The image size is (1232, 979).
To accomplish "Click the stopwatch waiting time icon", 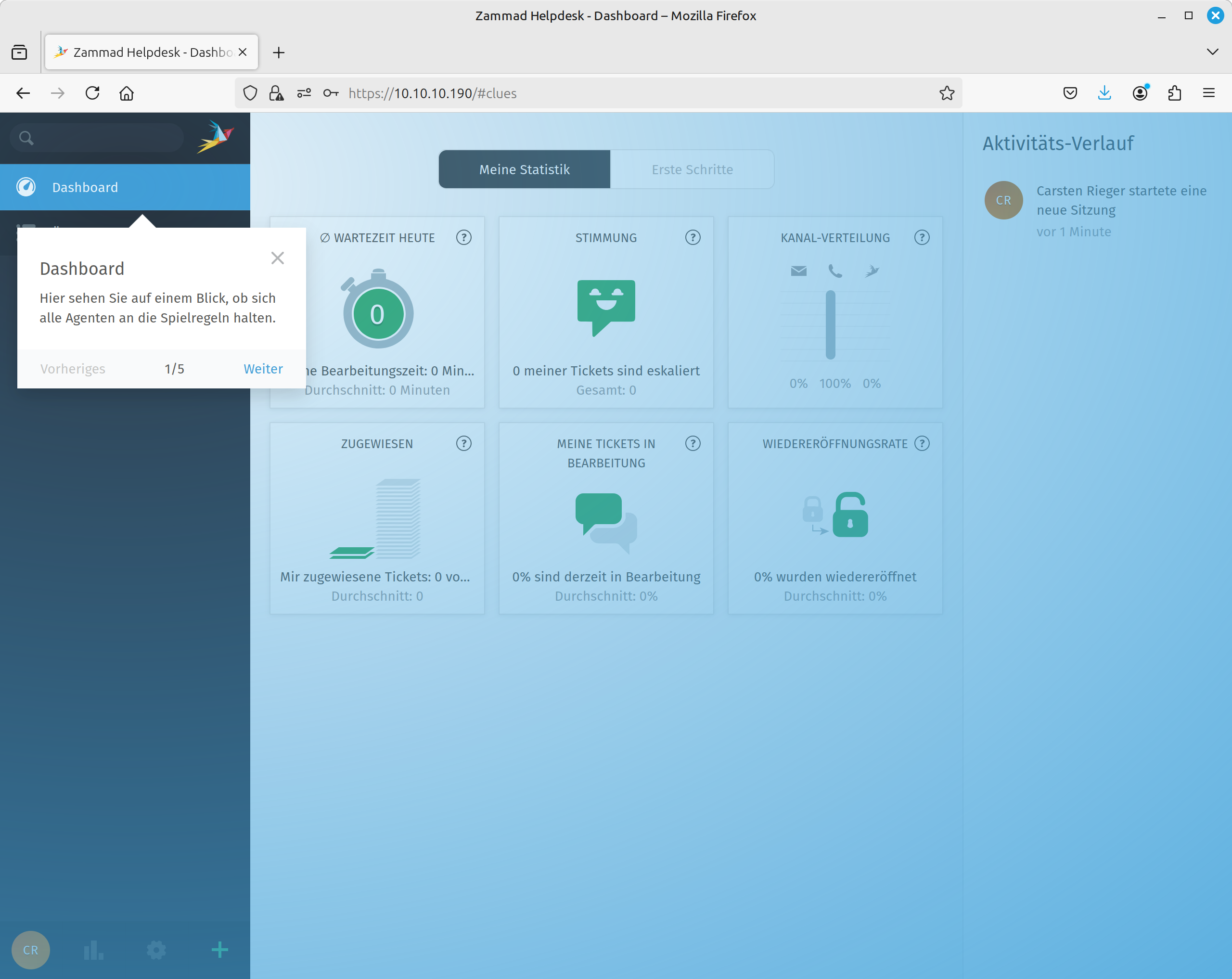I will (377, 309).
